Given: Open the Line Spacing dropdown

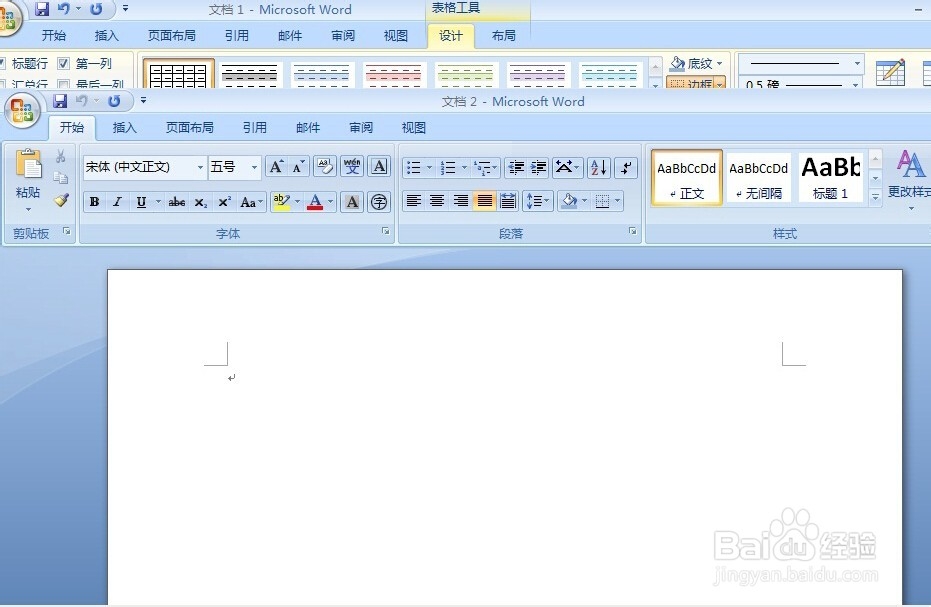Looking at the screenshot, I should tap(537, 201).
